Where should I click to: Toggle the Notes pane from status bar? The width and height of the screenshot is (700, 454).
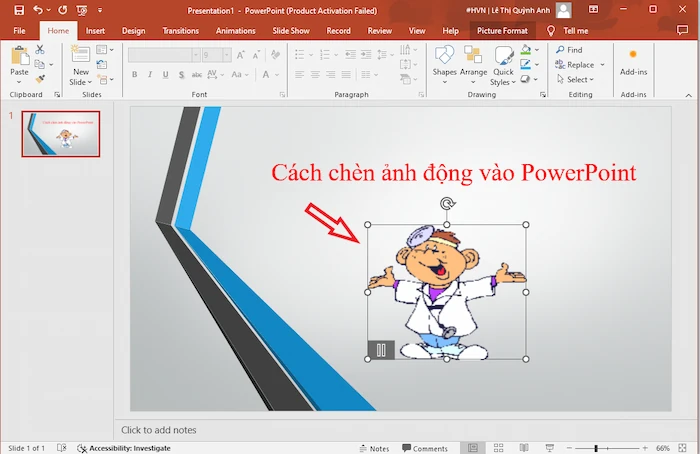coord(374,448)
